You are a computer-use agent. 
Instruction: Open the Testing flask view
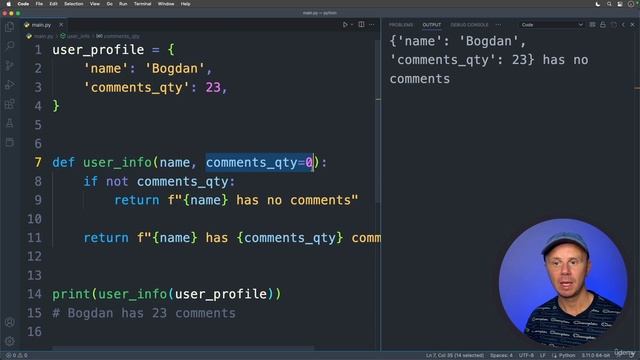pos(10,123)
